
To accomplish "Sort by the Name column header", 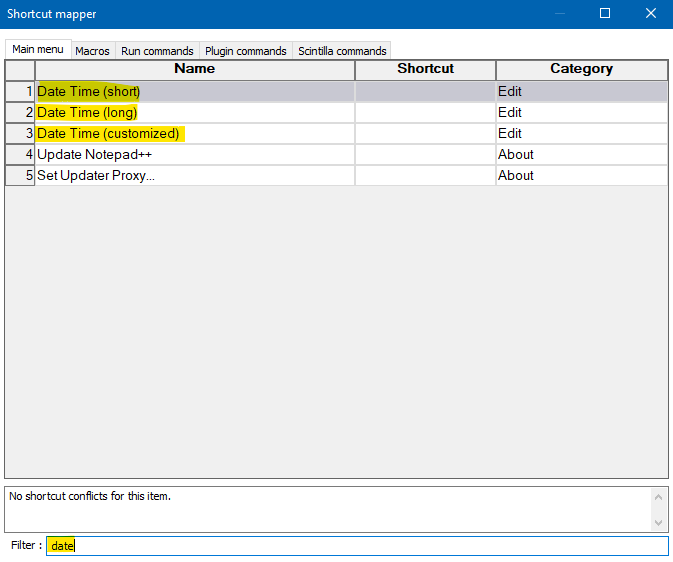I will tap(195, 70).
